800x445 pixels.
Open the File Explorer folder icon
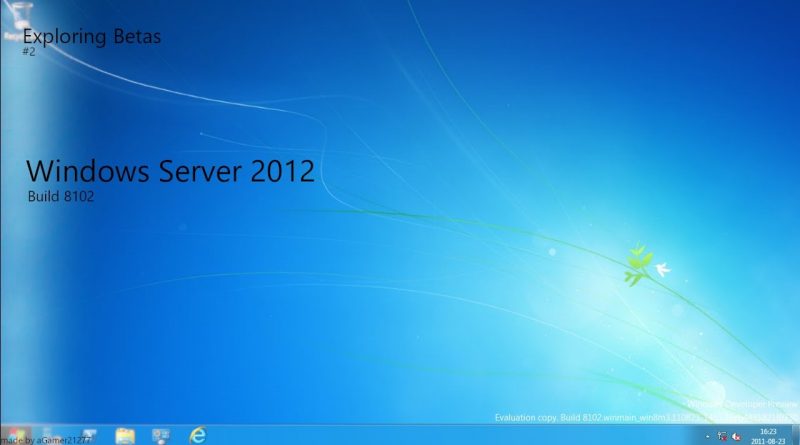125,436
